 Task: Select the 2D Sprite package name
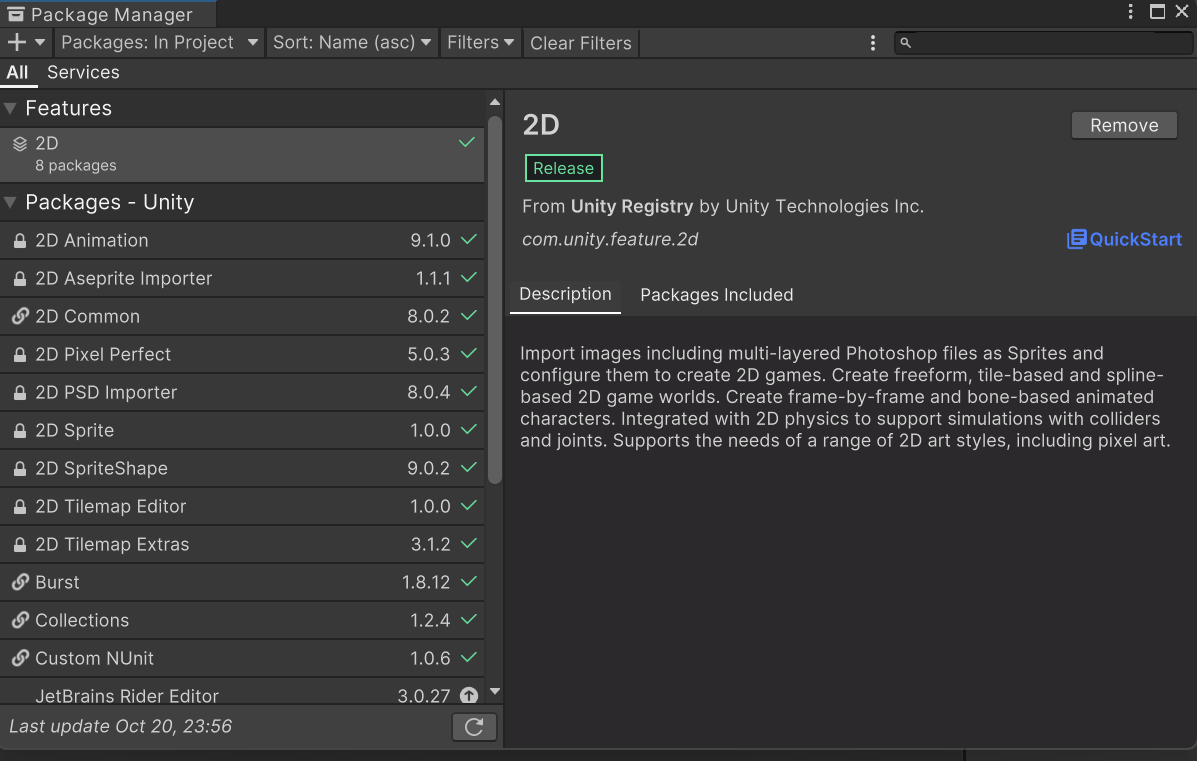pos(75,430)
